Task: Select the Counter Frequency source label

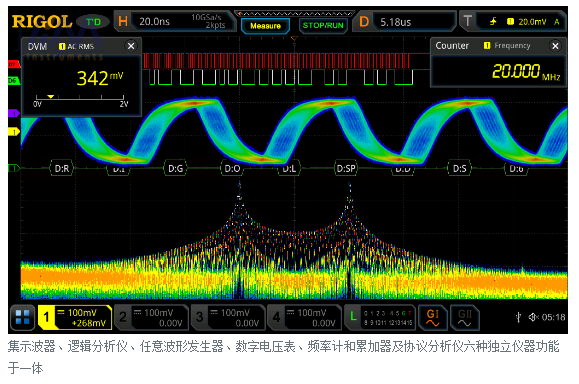Action: click(x=507, y=45)
